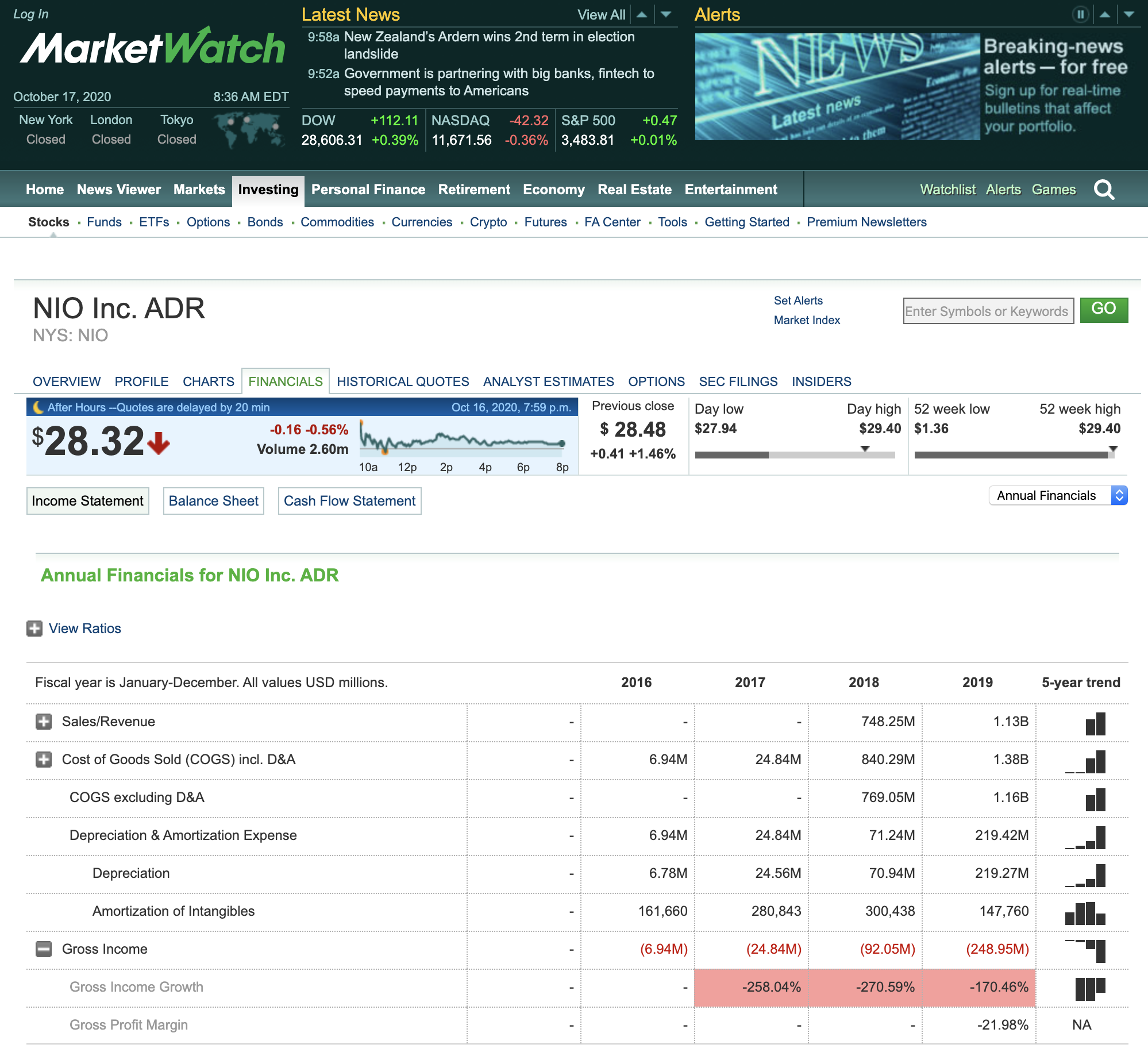The height and width of the screenshot is (1056, 1148).
Task: Open the New Zealand Ardern headline
Action: 489,45
